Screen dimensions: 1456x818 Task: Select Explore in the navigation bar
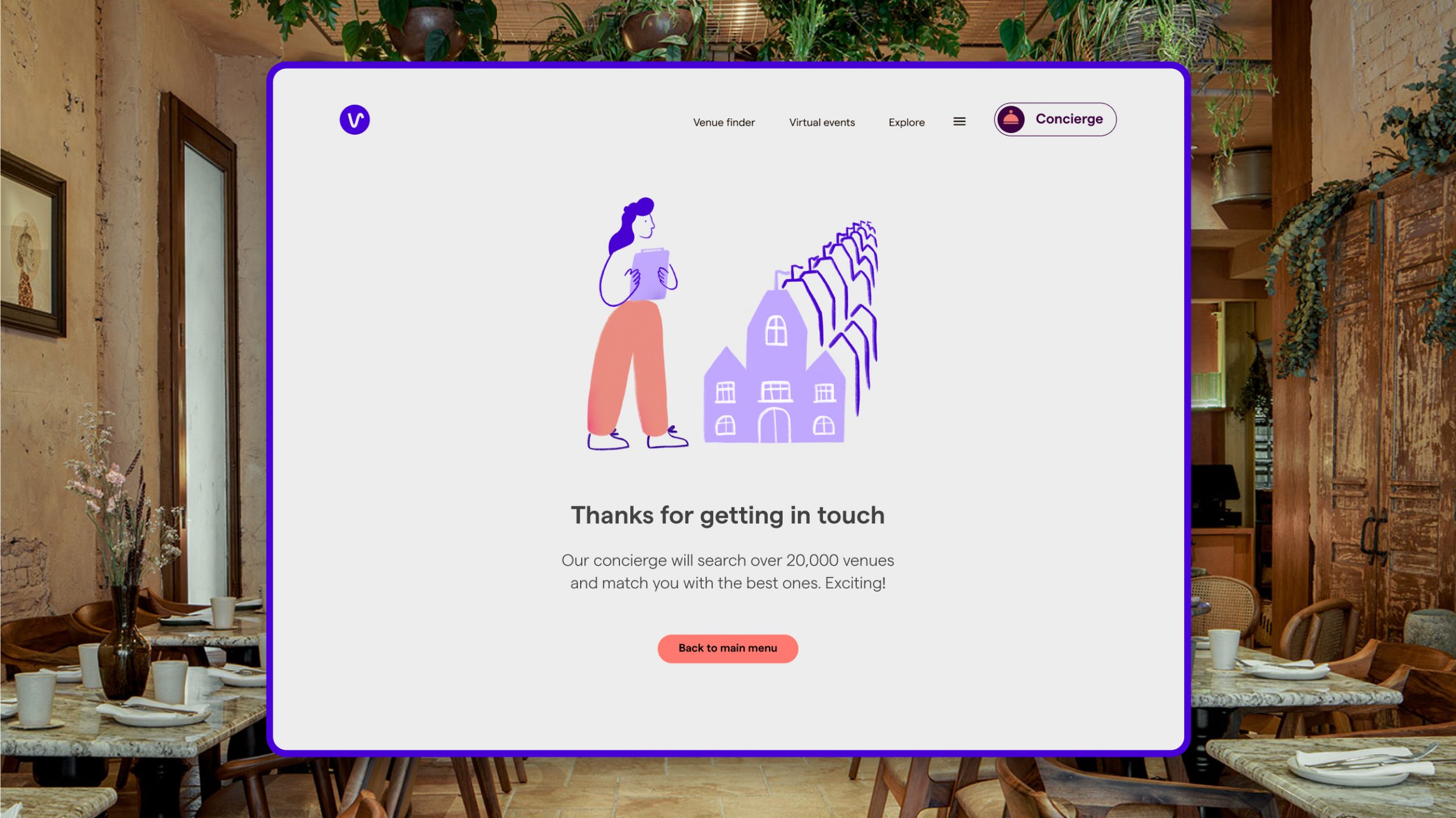coord(906,122)
